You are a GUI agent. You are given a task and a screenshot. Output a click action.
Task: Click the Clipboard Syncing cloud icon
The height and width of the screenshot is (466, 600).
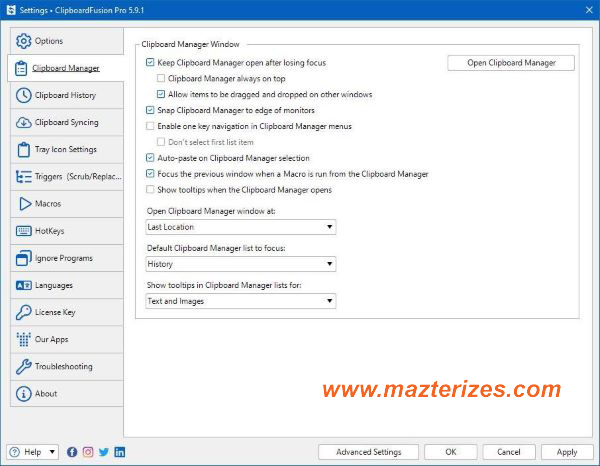pyautogui.click(x=23, y=122)
